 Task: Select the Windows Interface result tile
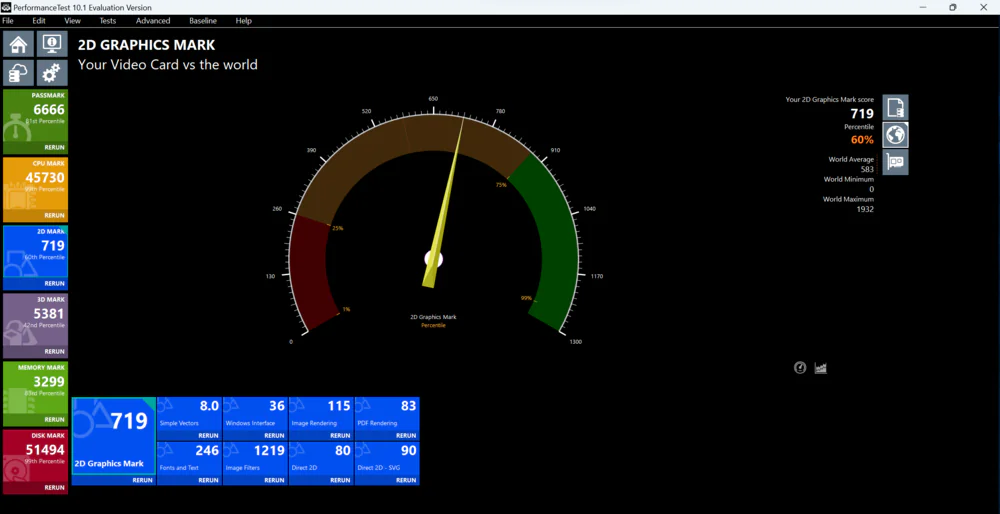pos(255,414)
